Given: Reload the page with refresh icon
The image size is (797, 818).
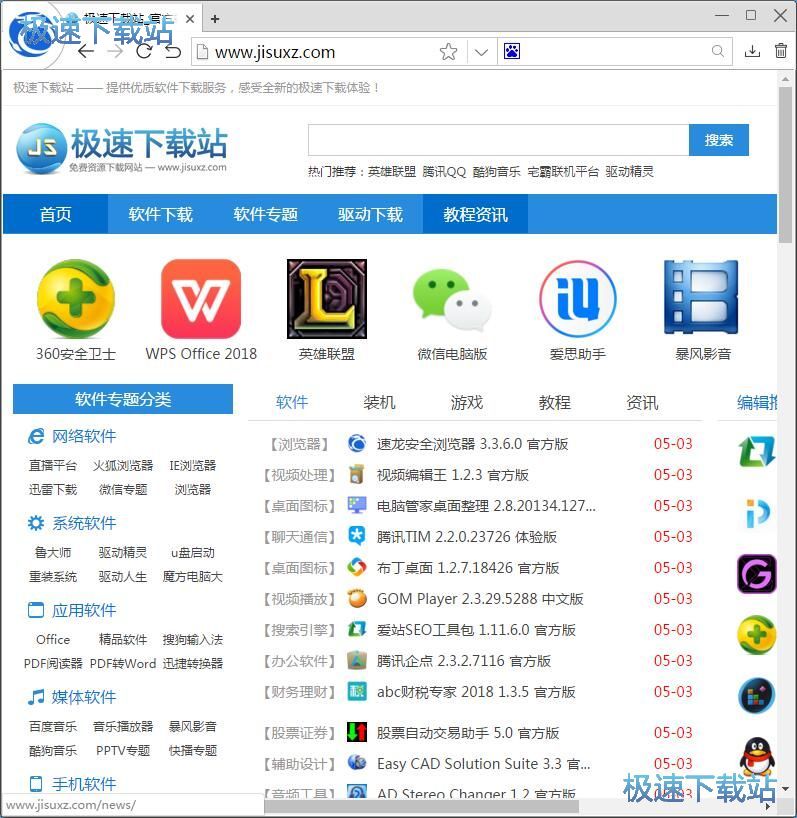Looking at the screenshot, I should [144, 51].
